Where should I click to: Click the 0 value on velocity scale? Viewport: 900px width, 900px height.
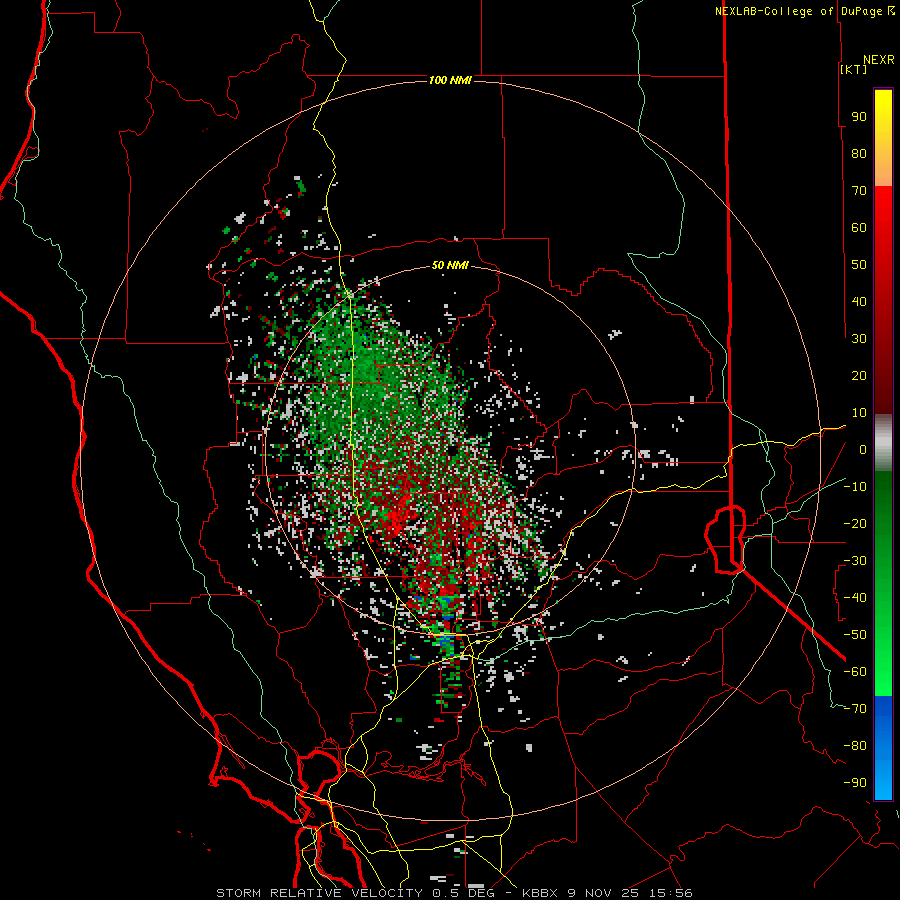coord(863,449)
